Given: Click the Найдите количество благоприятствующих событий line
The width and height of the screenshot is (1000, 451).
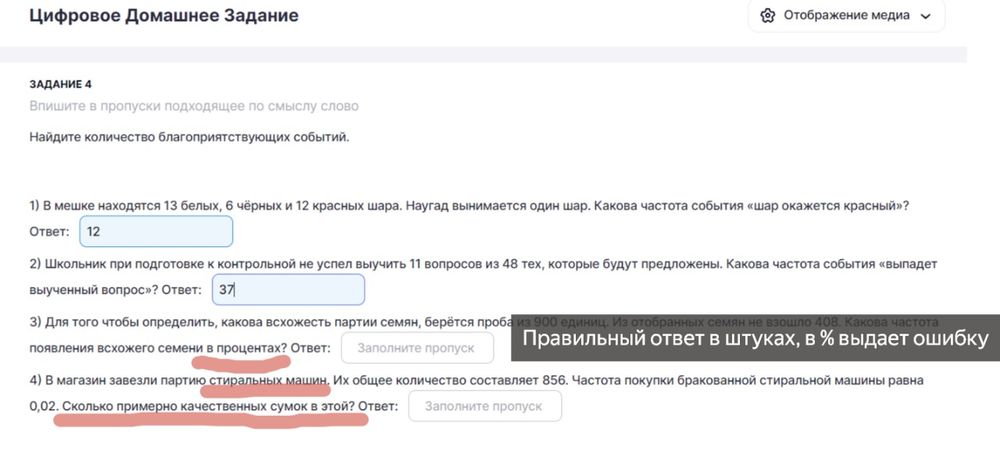Looking at the screenshot, I should (x=189, y=137).
